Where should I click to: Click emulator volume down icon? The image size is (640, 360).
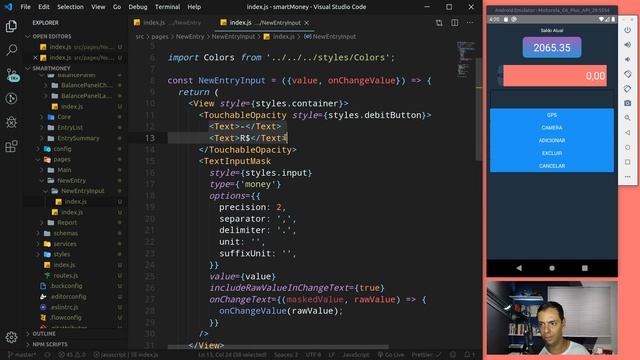[x=628, y=59]
